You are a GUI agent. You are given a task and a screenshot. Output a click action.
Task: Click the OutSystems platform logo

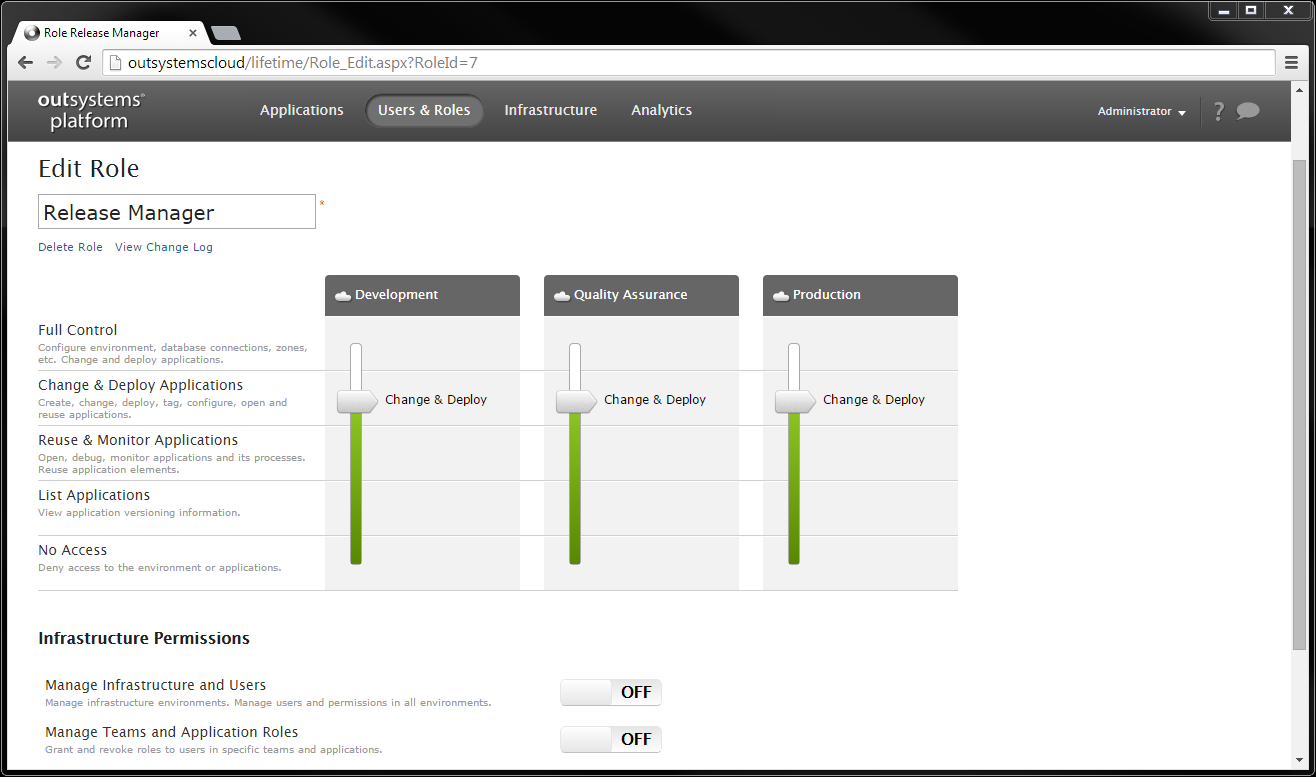point(90,110)
